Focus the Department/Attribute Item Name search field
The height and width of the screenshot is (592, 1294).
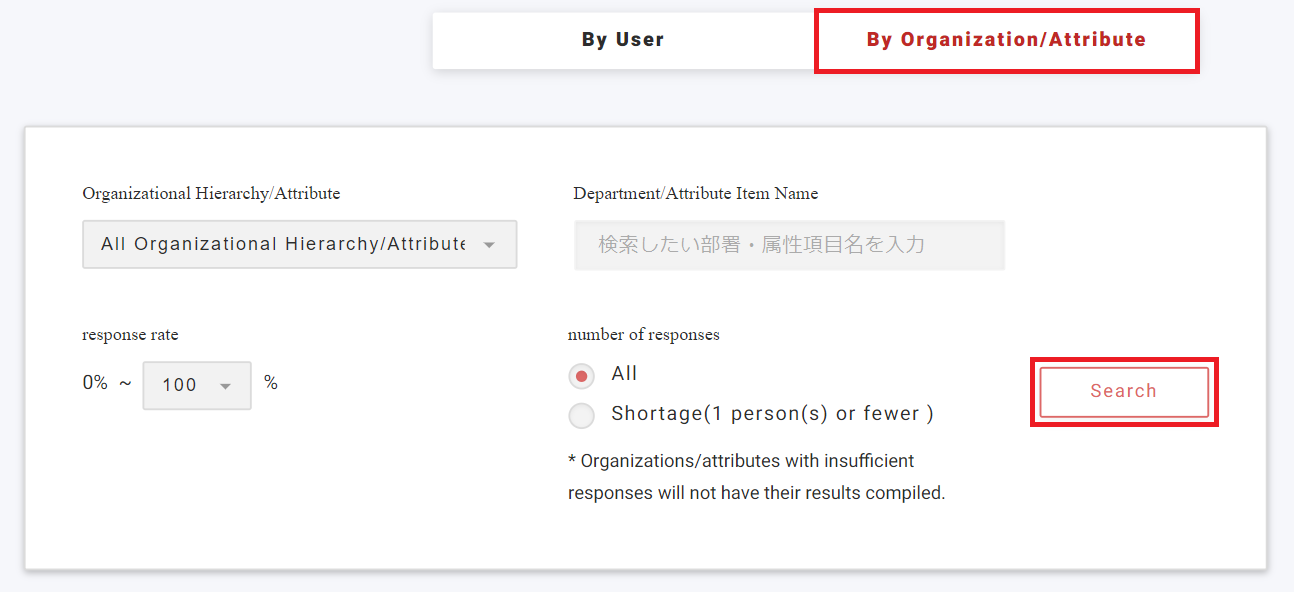pos(789,245)
